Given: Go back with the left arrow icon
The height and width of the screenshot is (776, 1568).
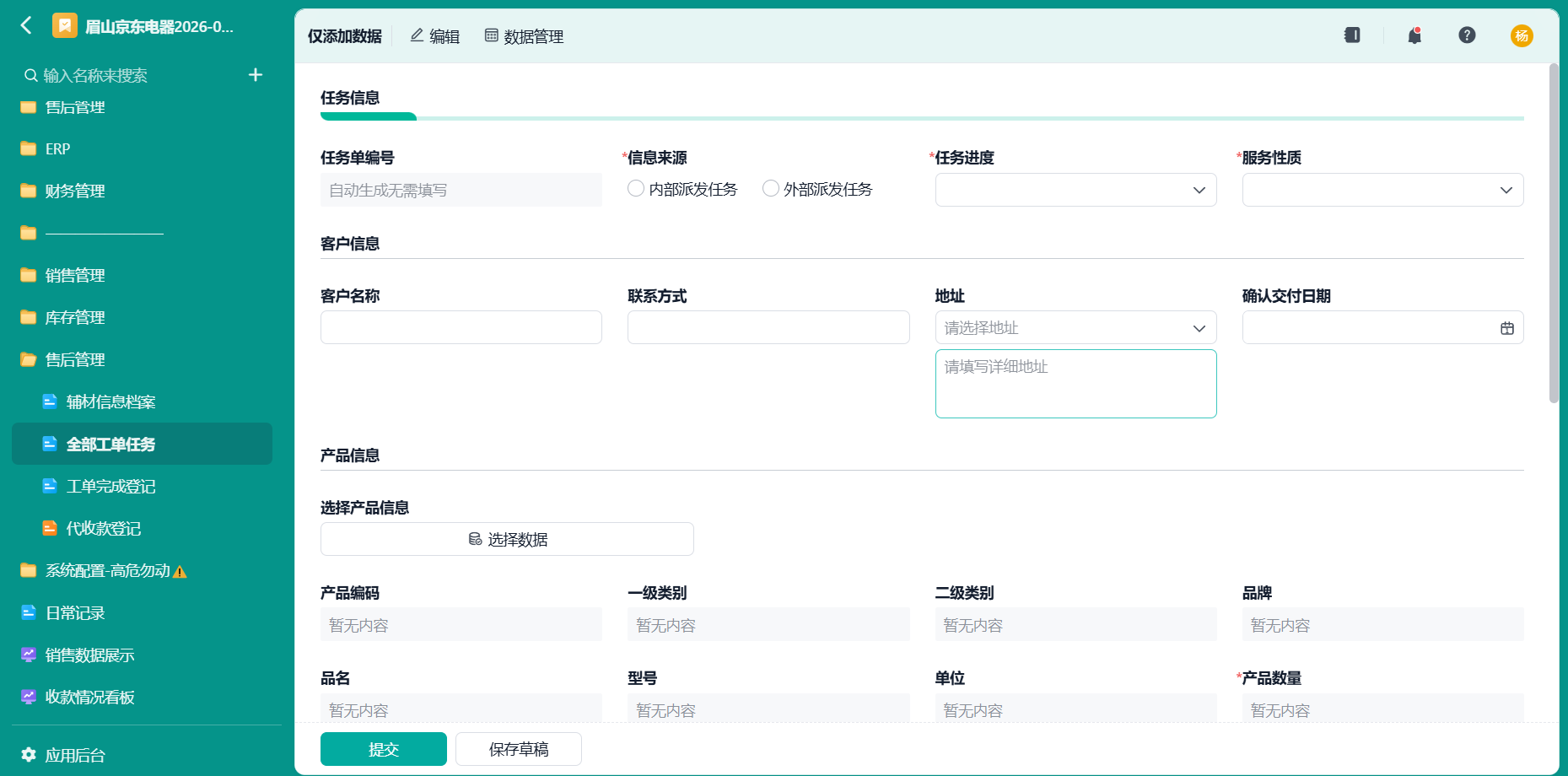Looking at the screenshot, I should (27, 25).
